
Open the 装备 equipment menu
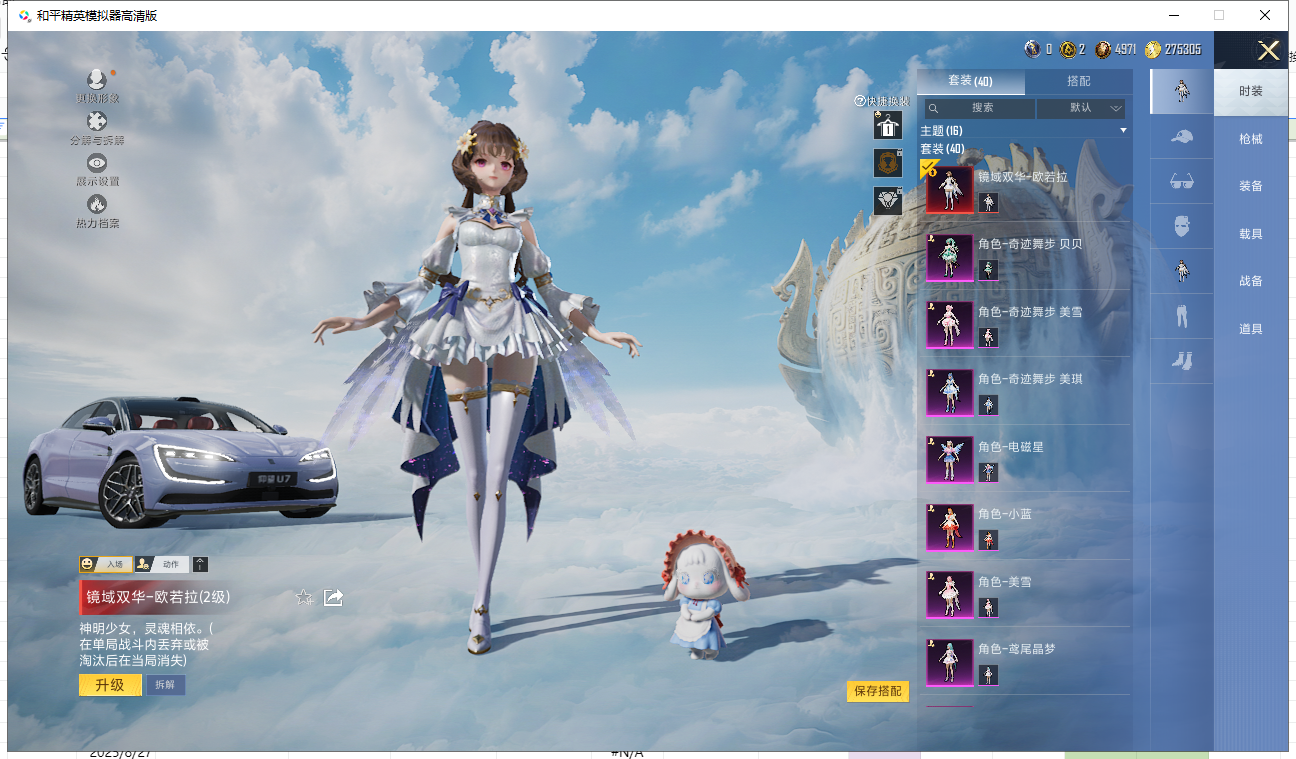point(1251,186)
